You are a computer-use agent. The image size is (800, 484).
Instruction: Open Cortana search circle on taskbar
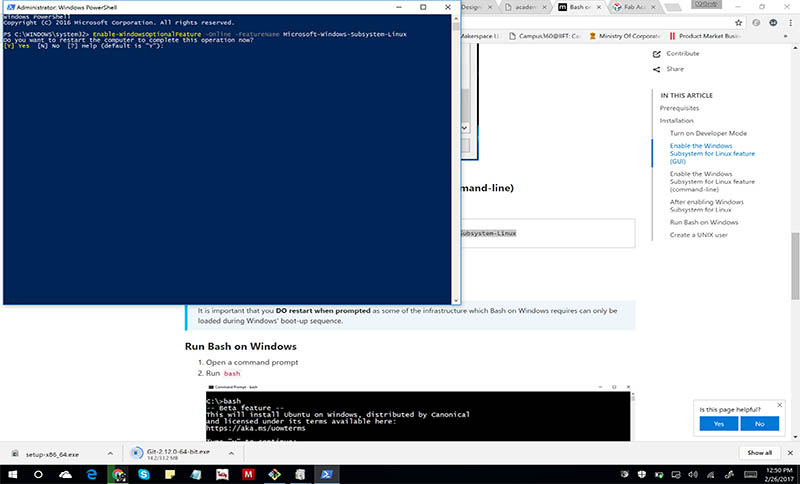(38, 474)
